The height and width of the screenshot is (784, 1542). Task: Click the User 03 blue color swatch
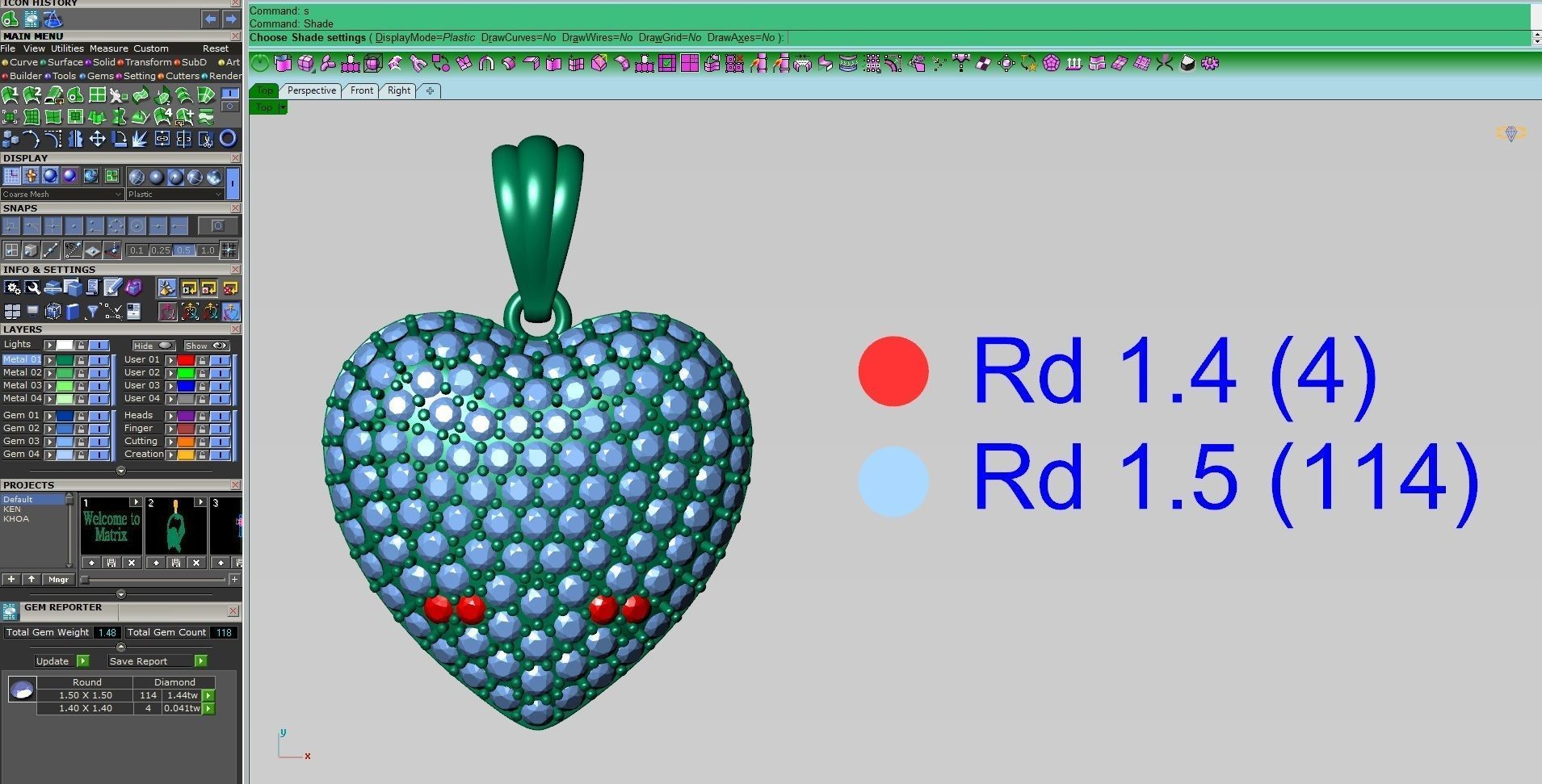pos(186,386)
